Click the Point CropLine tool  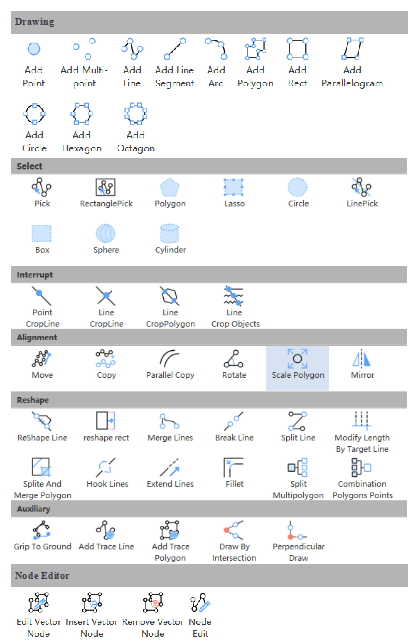[42, 307]
